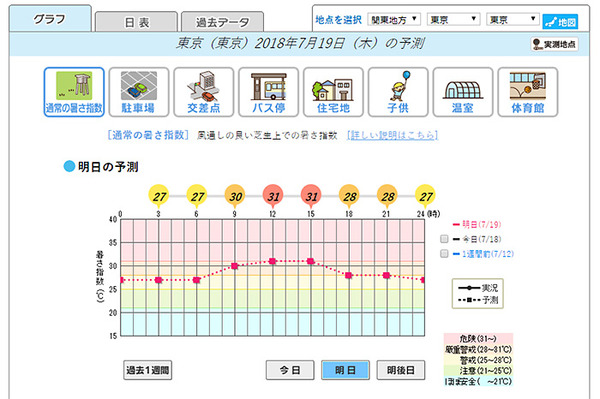600x399 pixels.
Task: Click the 実測地点 measurement point button
Action: (554, 44)
